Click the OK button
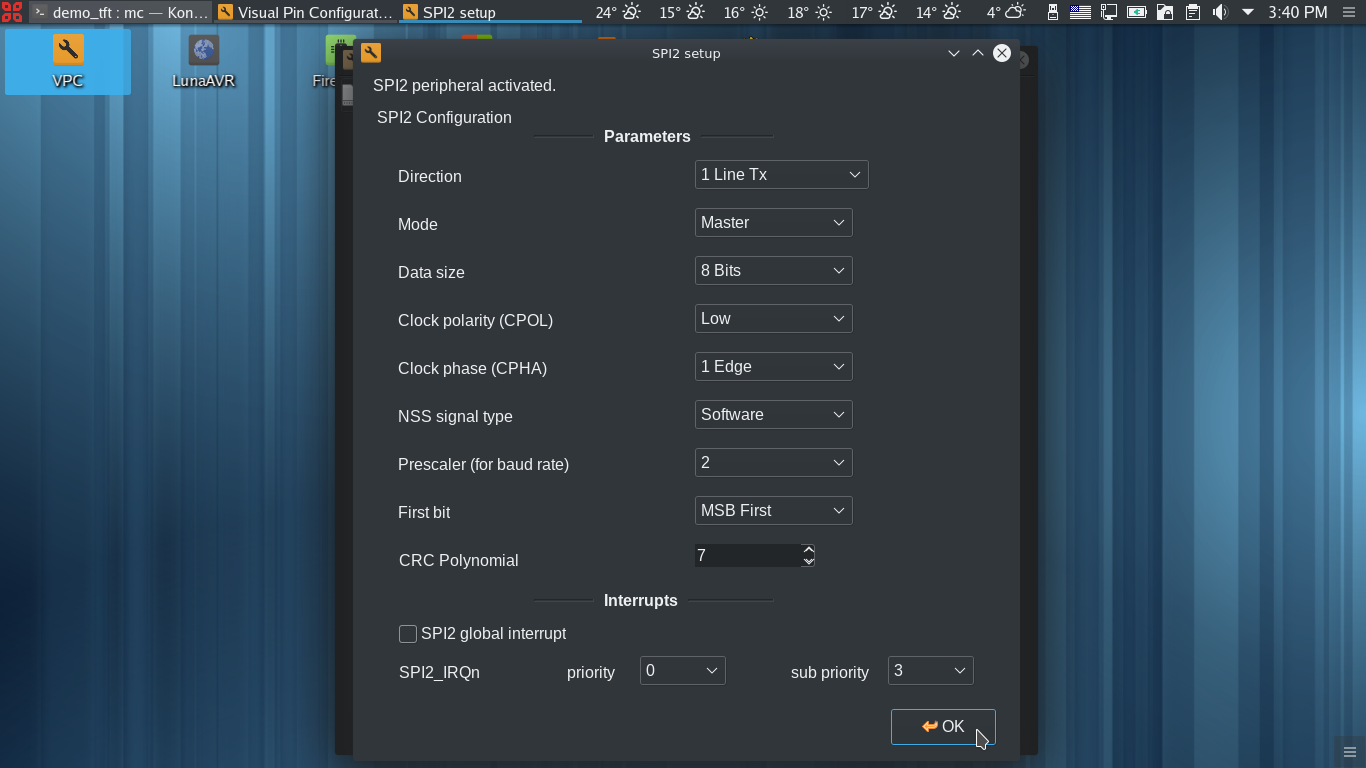 coord(942,727)
